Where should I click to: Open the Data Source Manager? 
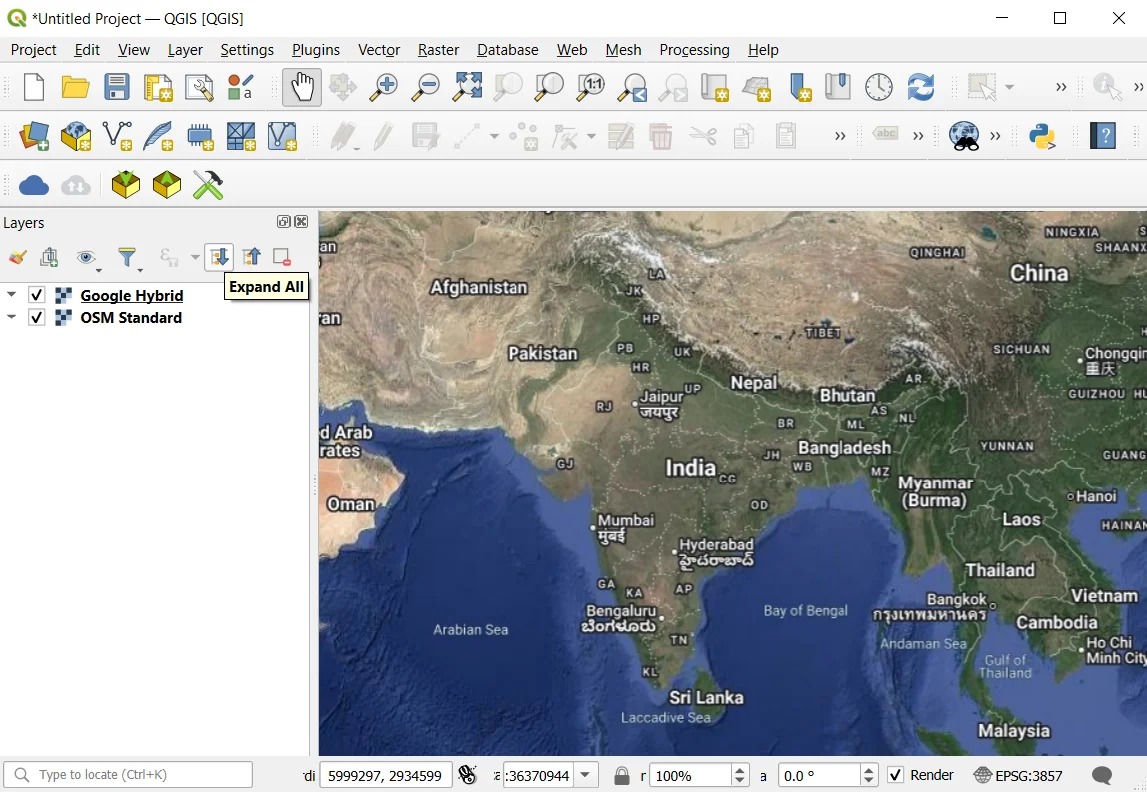tap(33, 136)
